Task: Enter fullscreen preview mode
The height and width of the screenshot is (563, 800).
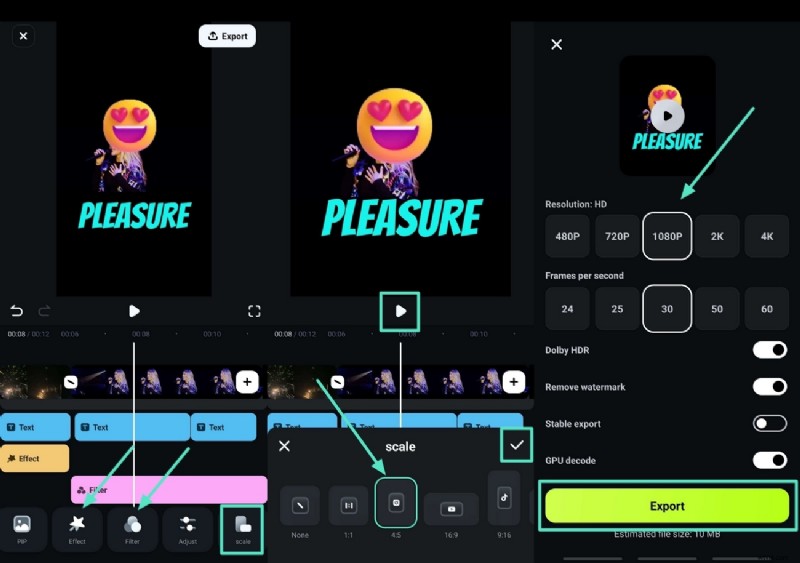Action: tap(254, 311)
